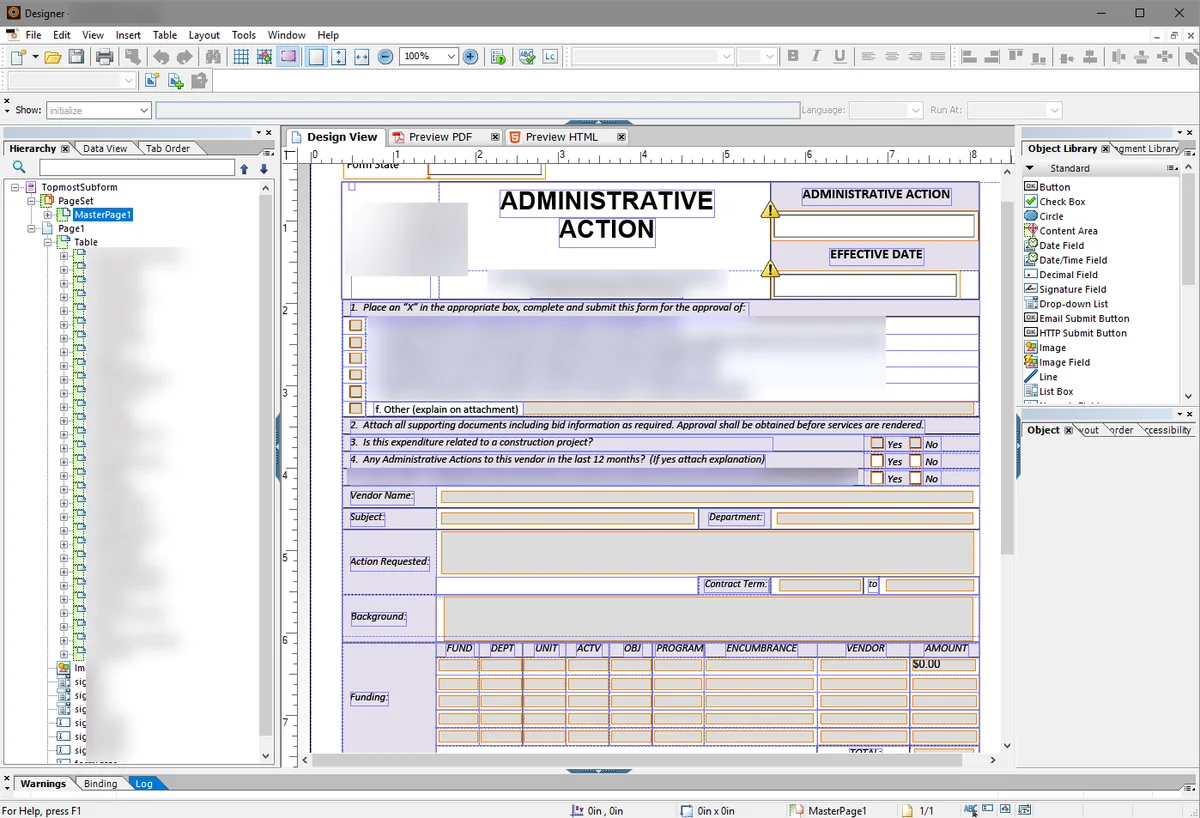Open the Run At dropdown
This screenshot has width=1200, height=818.
pyautogui.click(x=1053, y=110)
